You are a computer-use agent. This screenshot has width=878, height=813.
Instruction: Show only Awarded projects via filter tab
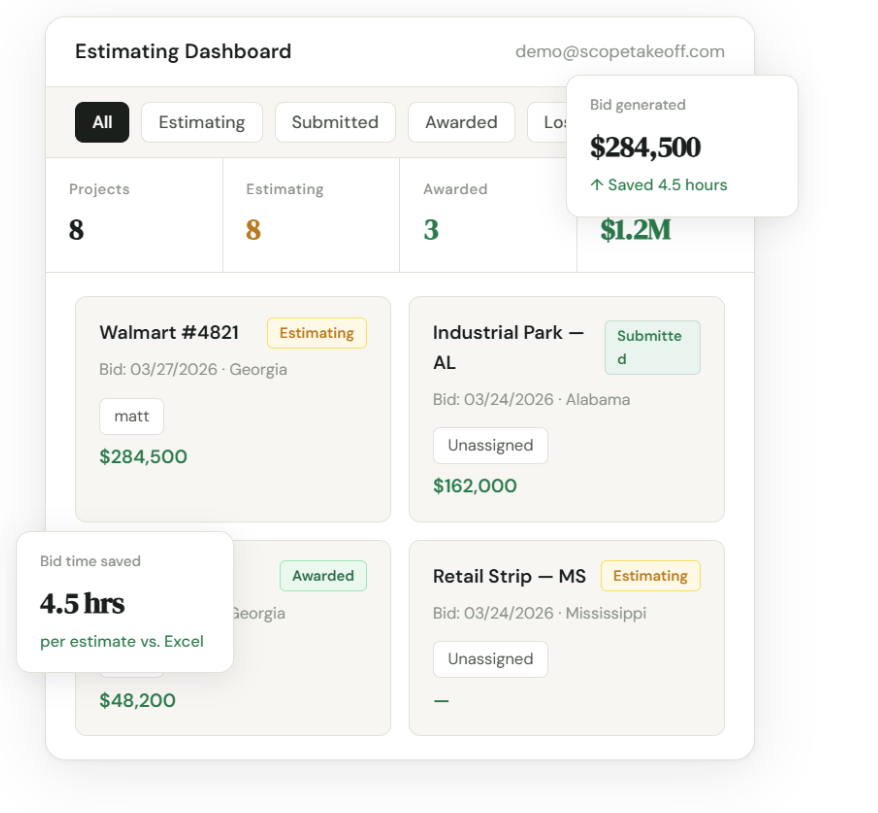point(461,122)
